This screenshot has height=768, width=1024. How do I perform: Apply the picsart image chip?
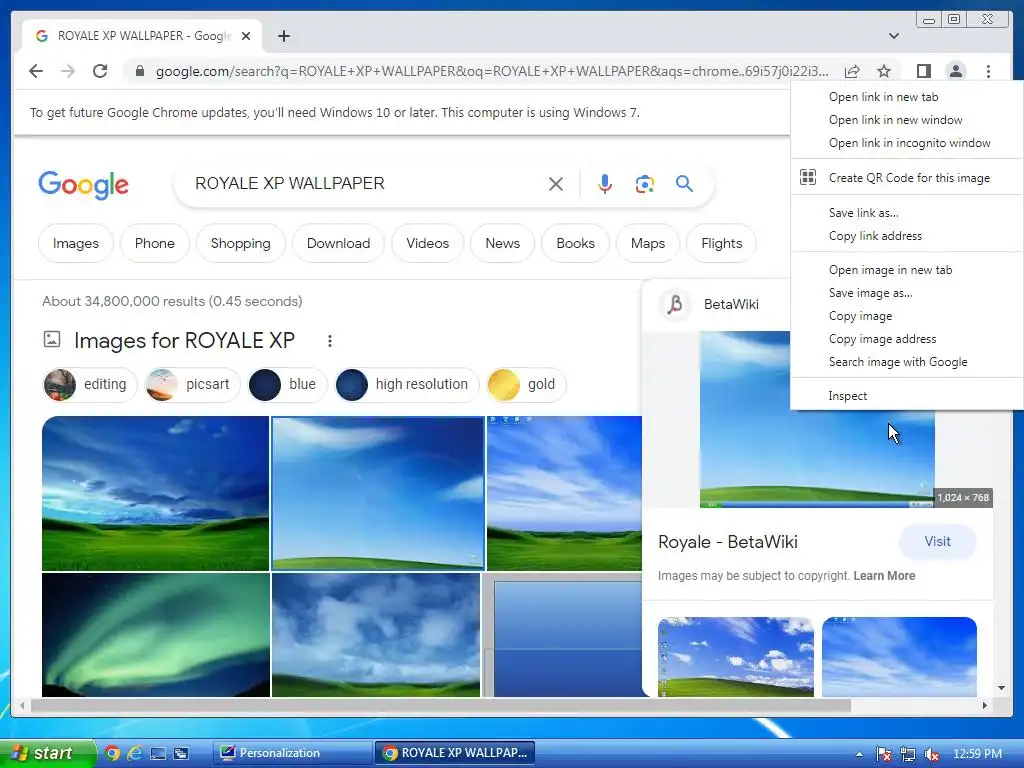192,384
